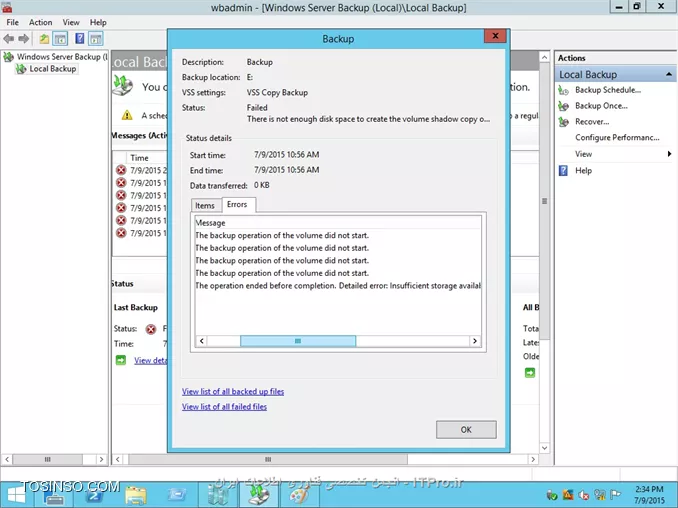Screen dimensions: 678x508
Task: Open the Start button on the taskbar
Action: (x=16, y=495)
